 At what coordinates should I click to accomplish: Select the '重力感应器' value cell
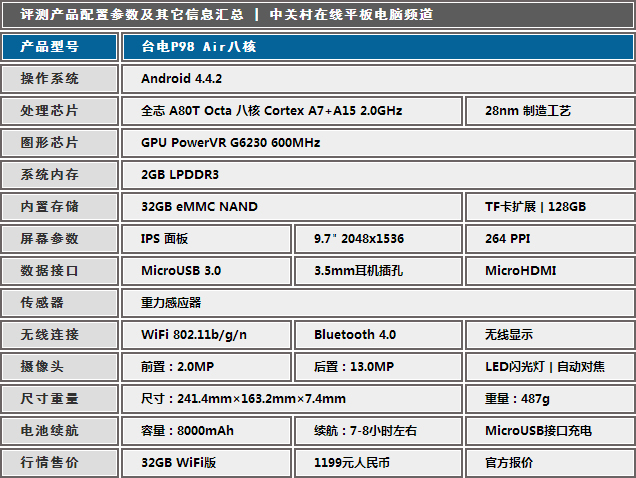378,304
